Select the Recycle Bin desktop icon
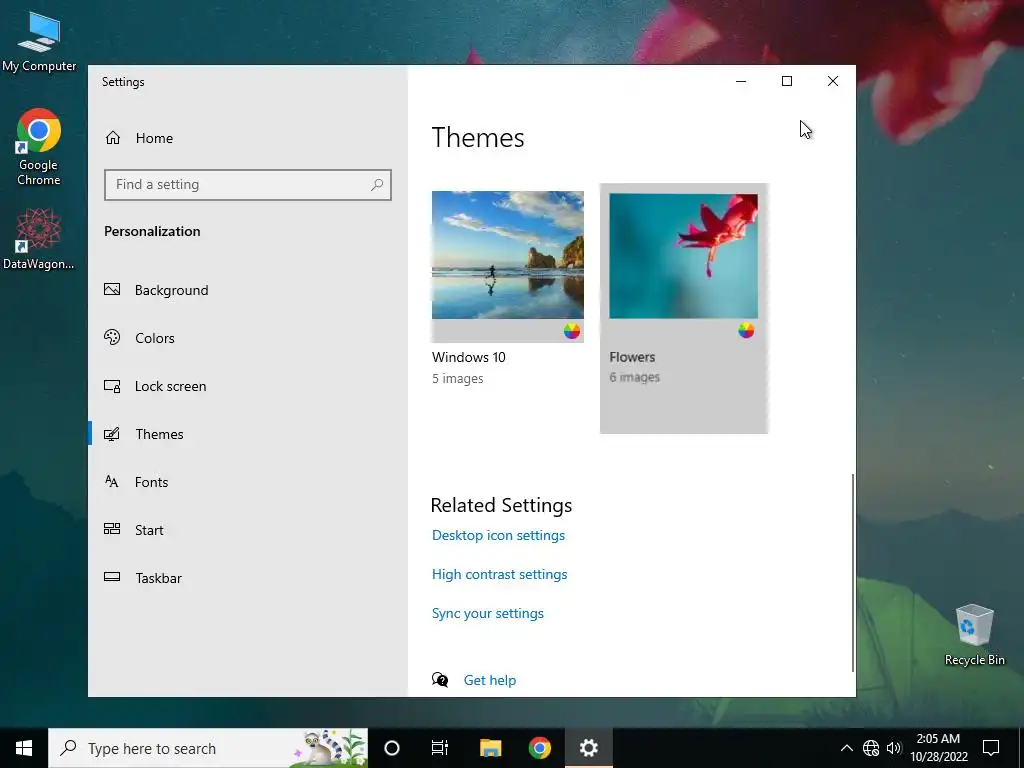The image size is (1024, 768). (974, 635)
